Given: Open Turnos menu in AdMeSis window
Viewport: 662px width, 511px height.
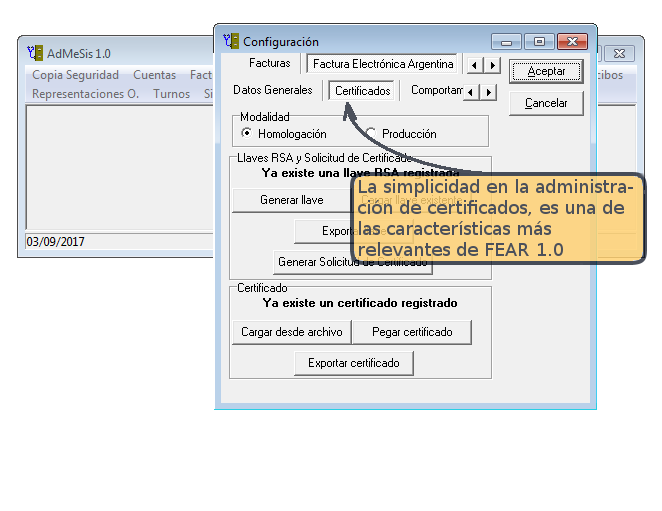Looking at the screenshot, I should [x=171, y=94].
